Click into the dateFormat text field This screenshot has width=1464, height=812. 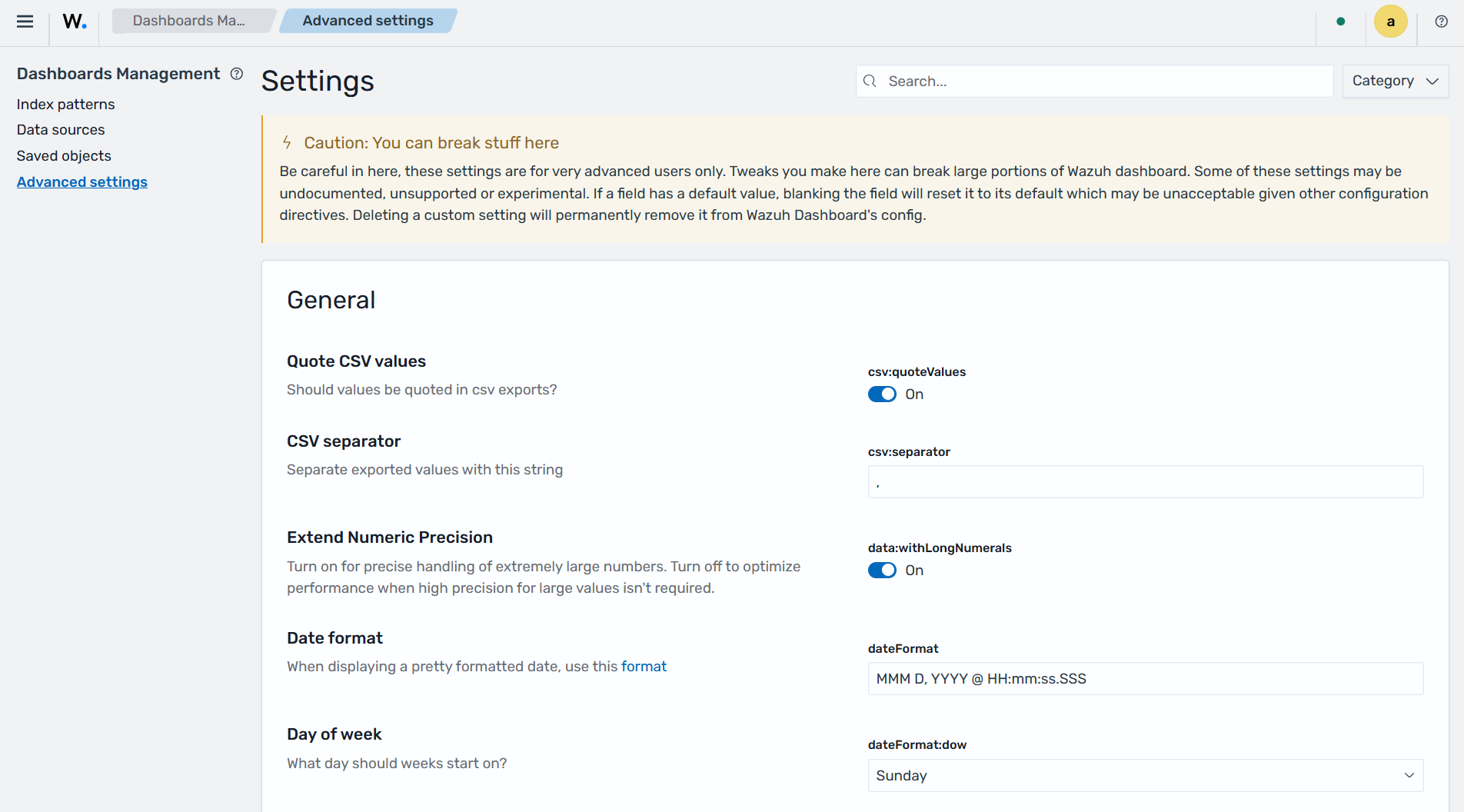[x=1146, y=678]
